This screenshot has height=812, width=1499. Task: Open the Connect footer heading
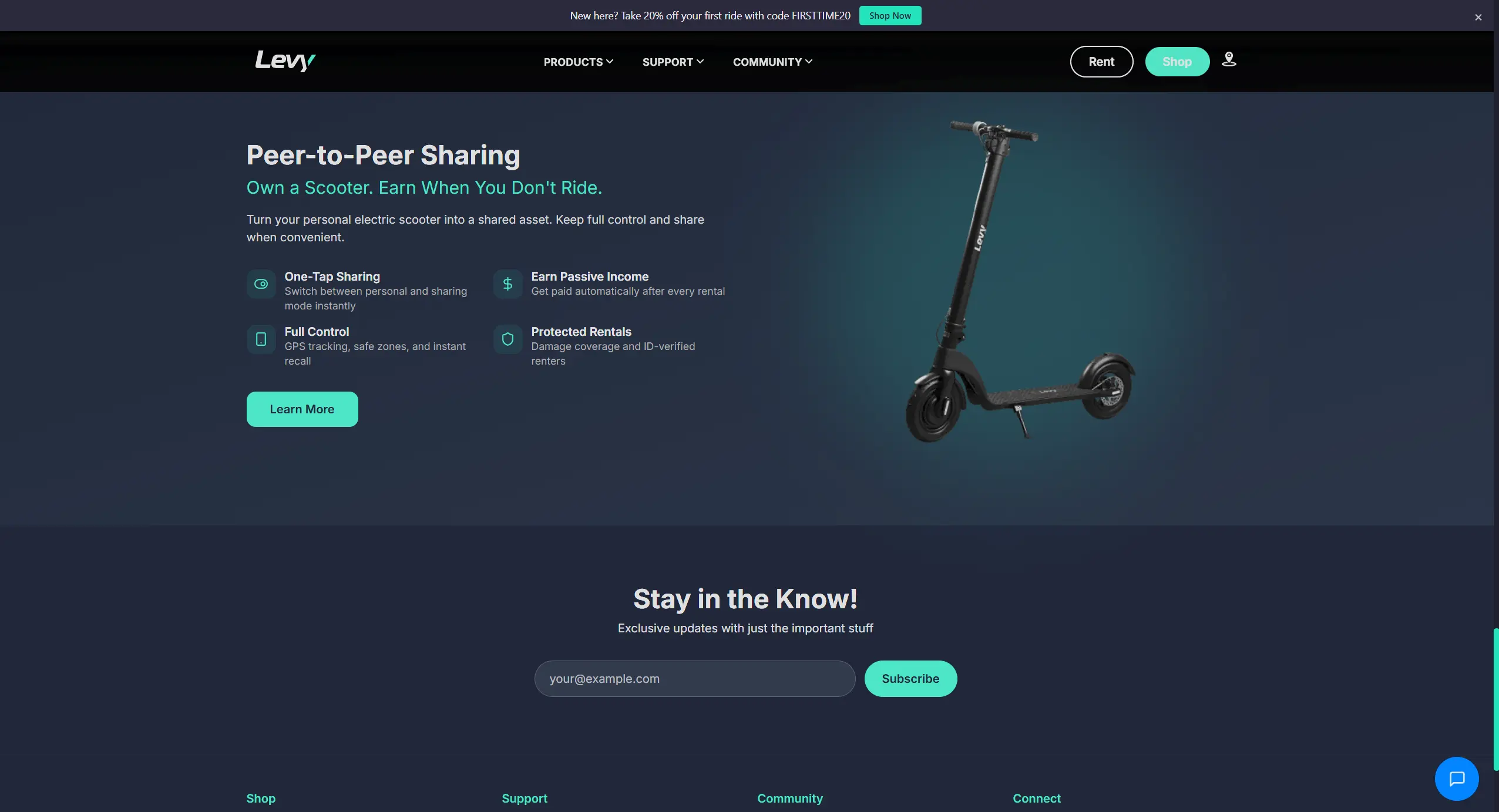tap(1037, 798)
